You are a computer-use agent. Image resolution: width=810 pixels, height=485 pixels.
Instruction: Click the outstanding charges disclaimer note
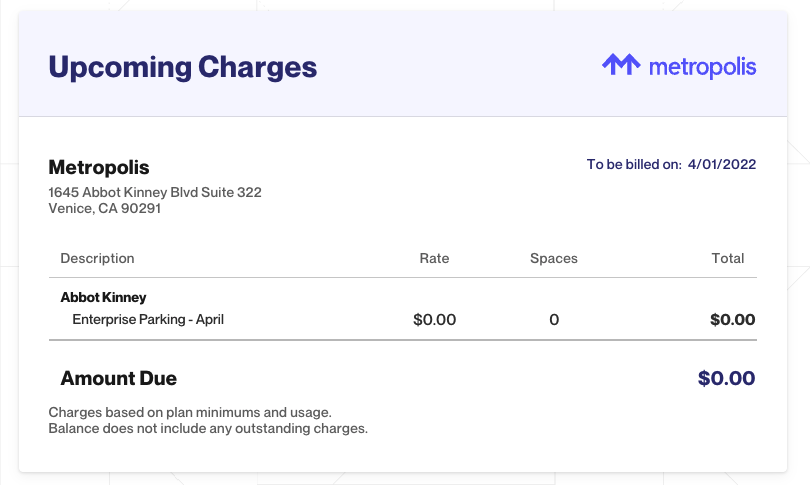tap(208, 429)
